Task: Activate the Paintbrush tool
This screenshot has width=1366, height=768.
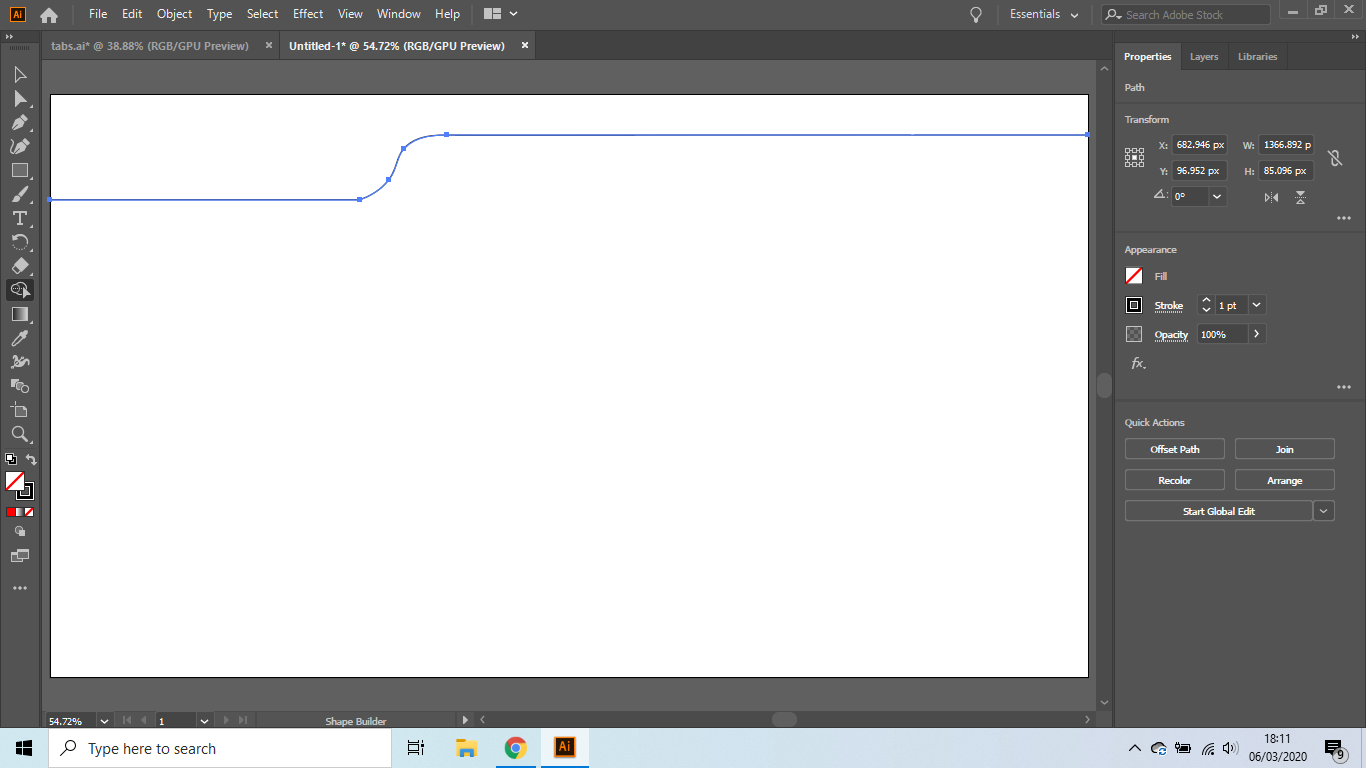Action: tap(20, 194)
